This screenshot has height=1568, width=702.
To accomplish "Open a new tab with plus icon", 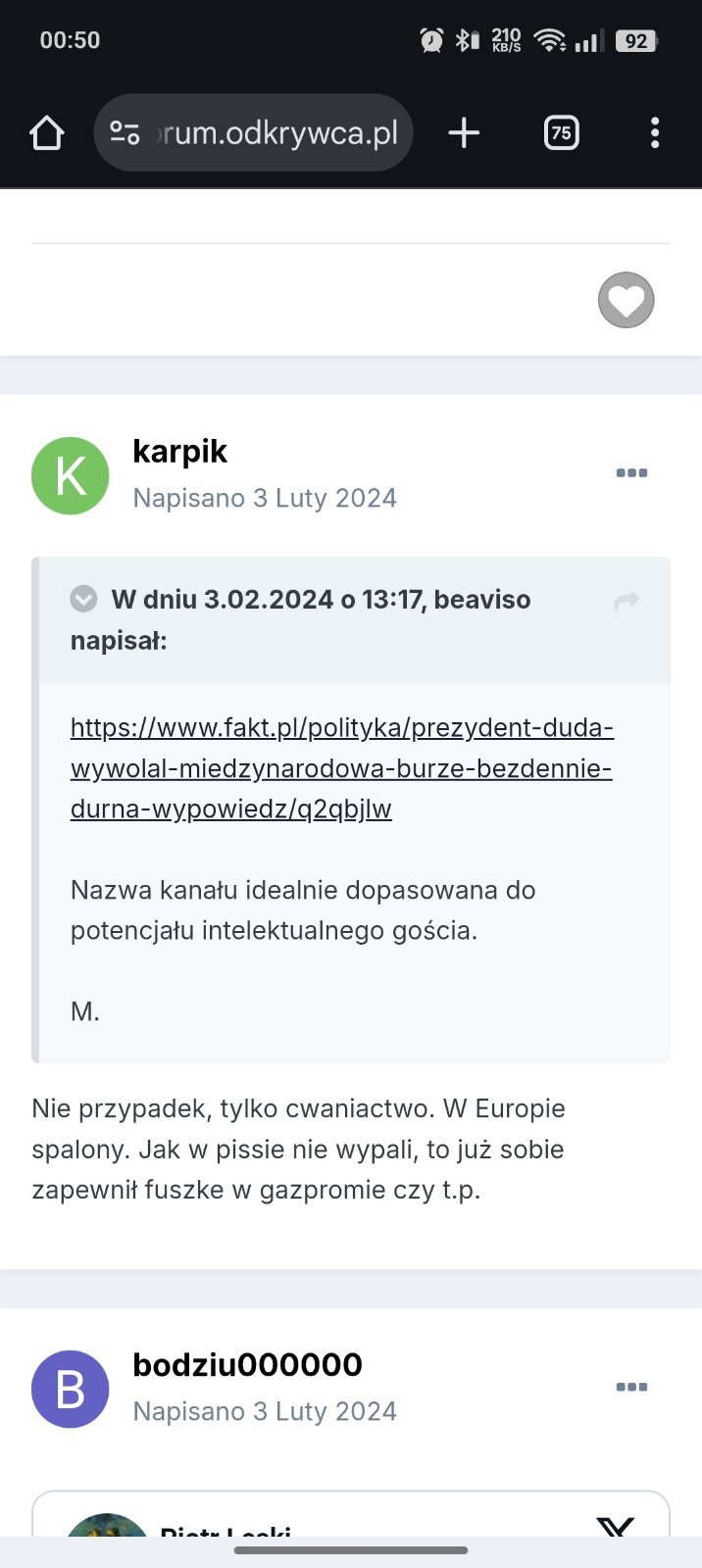I will (464, 133).
